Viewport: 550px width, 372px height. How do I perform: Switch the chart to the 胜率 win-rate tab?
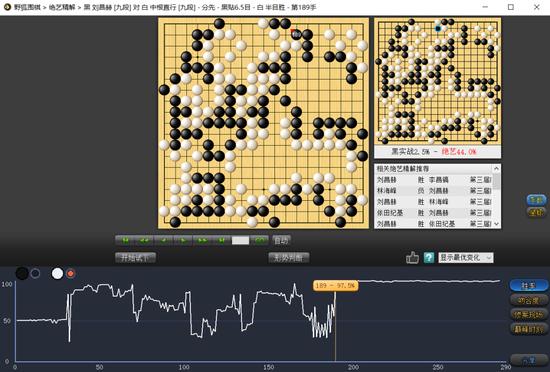(x=528, y=285)
